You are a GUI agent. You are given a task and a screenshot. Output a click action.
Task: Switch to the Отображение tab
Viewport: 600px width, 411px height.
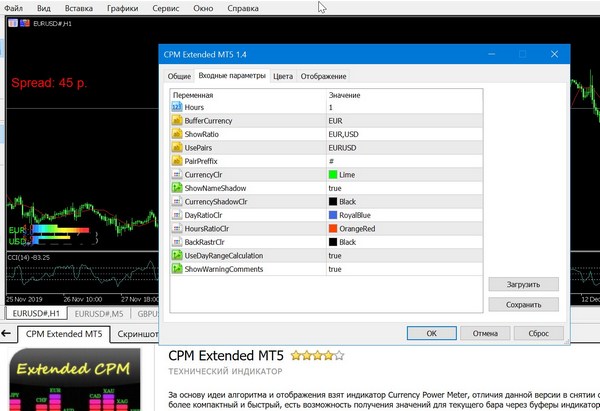click(323, 76)
